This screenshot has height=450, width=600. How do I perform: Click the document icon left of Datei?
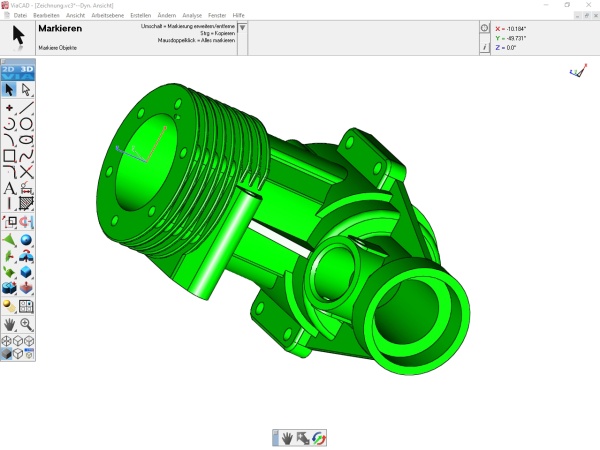coord(7,15)
